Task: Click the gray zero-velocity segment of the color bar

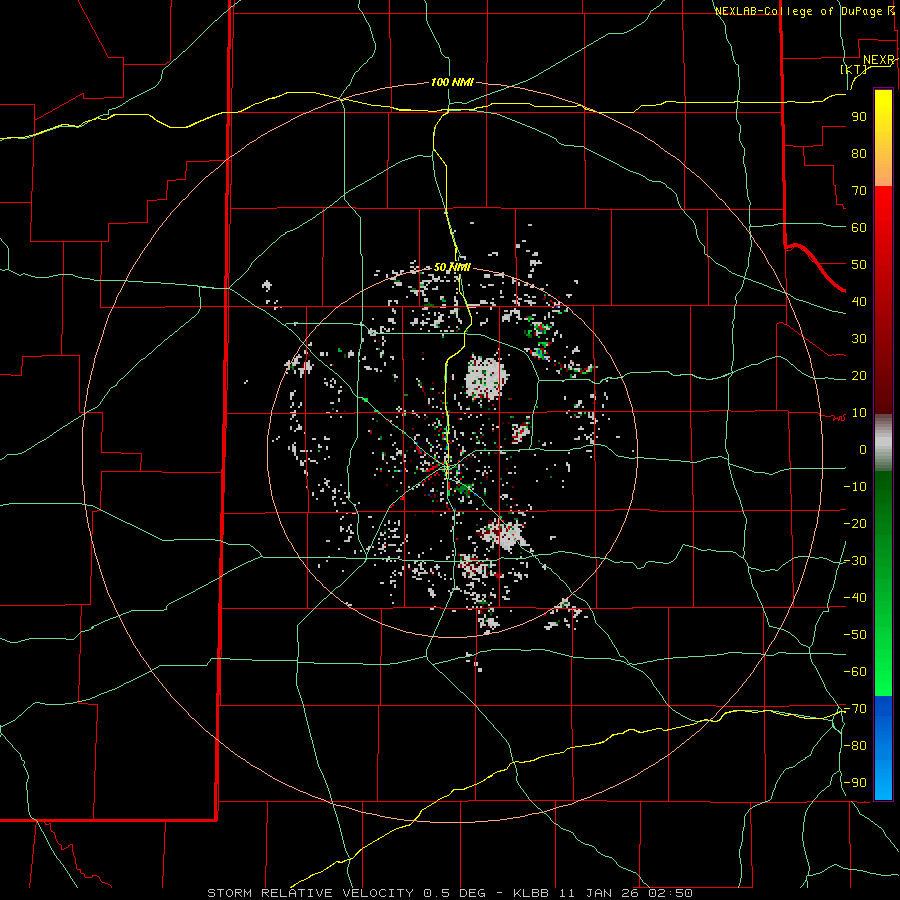Action: [883, 443]
